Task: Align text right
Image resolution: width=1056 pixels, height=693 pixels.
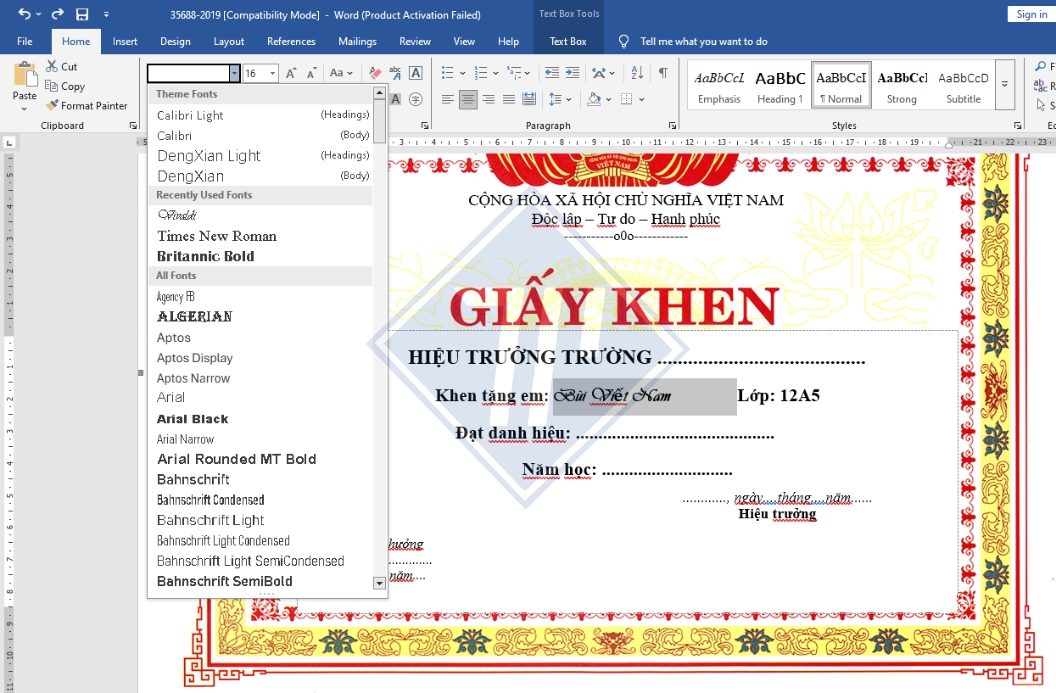Action: 489,100
